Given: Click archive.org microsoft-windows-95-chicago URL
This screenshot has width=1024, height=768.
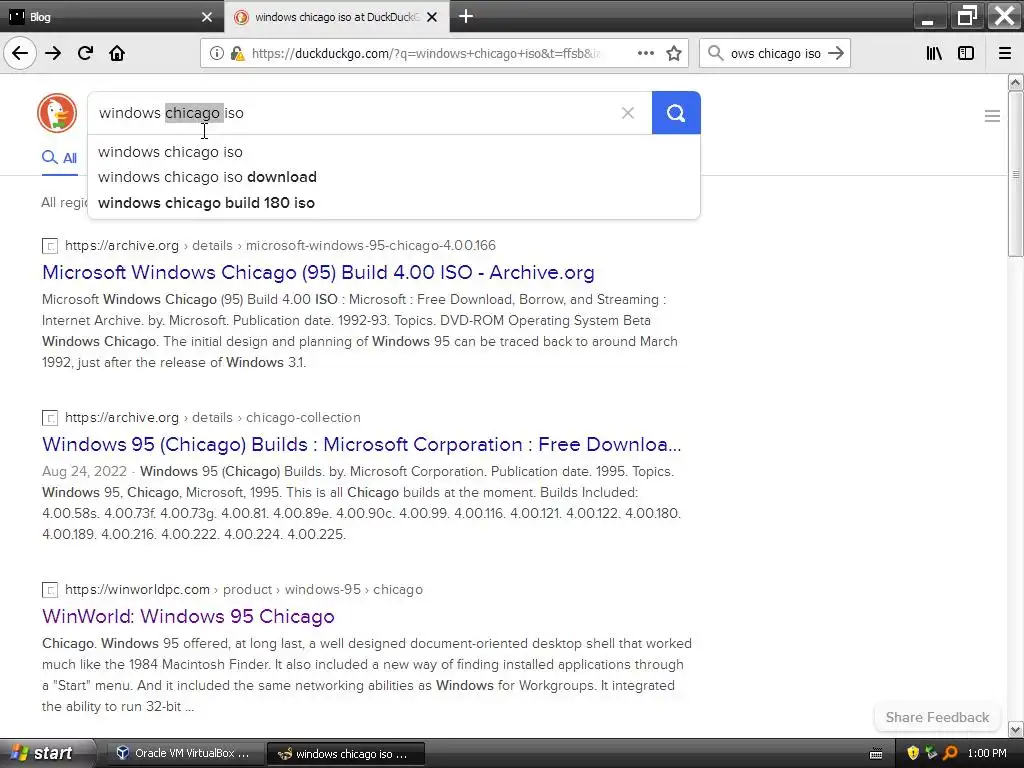Looking at the screenshot, I should coord(280,246).
